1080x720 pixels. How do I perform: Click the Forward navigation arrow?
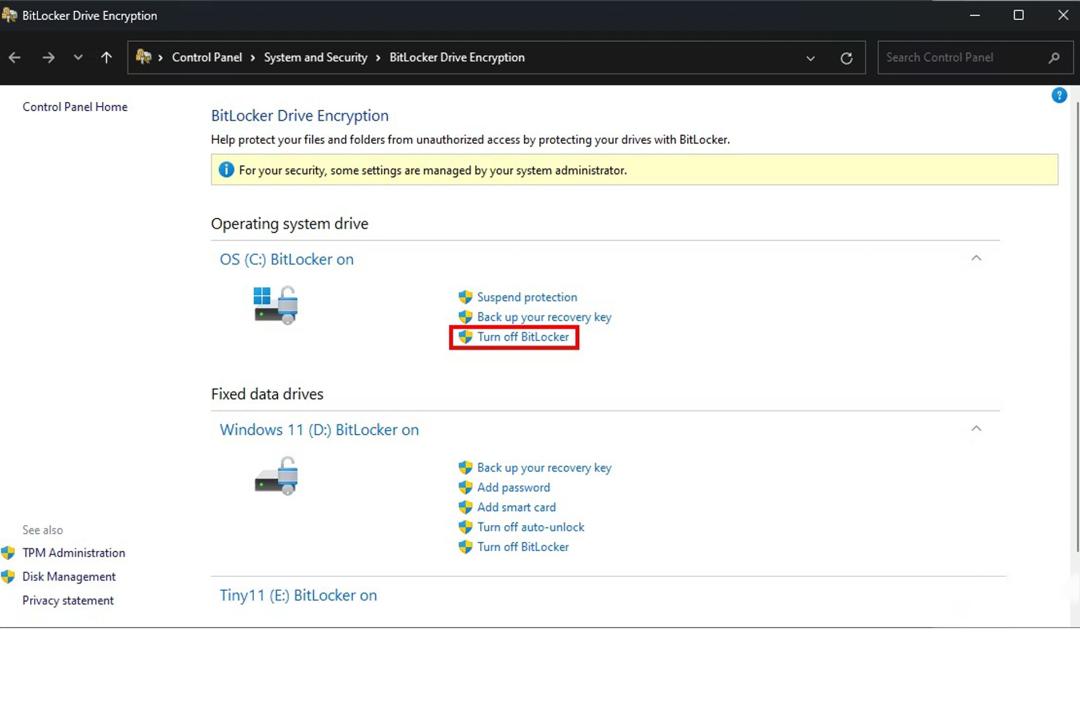[x=48, y=58]
